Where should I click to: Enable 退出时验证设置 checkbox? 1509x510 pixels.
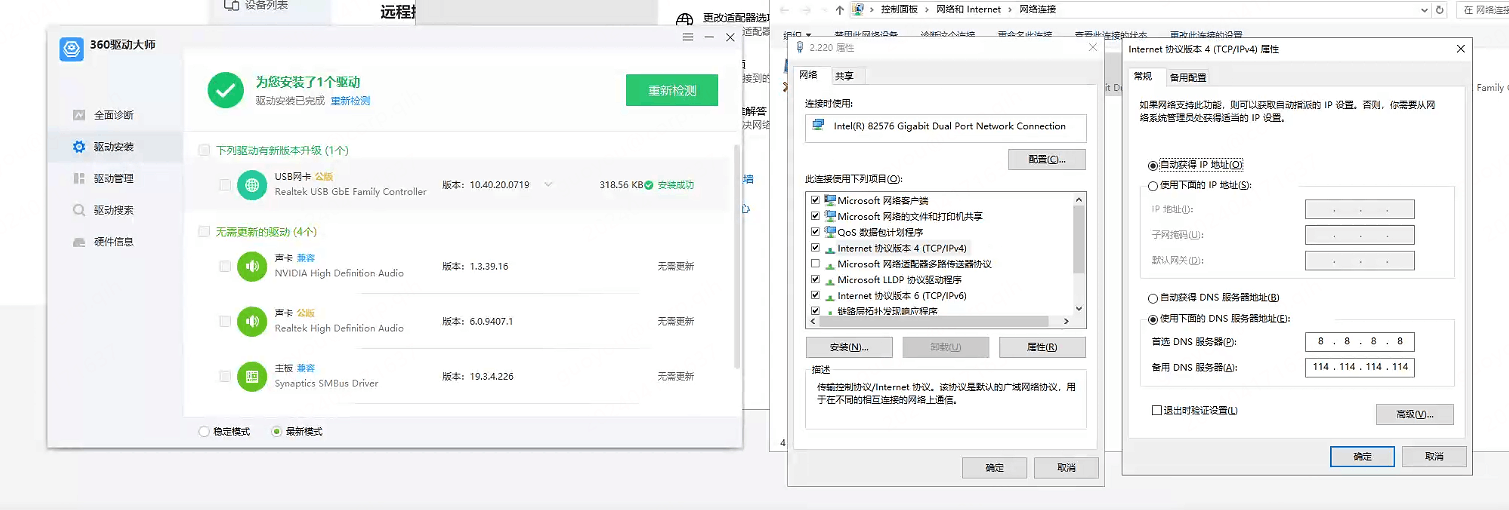(1157, 410)
